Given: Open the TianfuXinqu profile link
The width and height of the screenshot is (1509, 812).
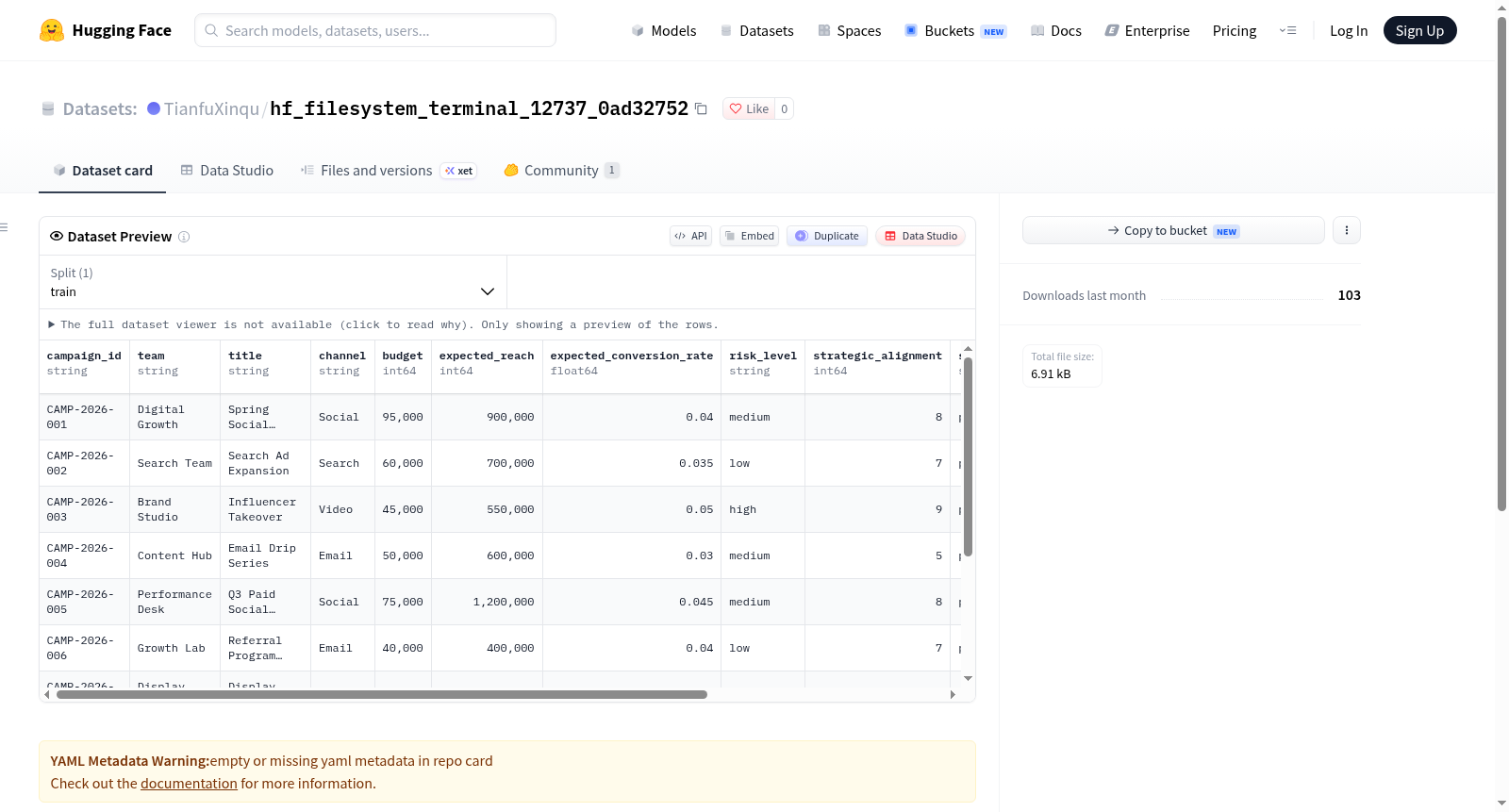Looking at the screenshot, I should [211, 108].
